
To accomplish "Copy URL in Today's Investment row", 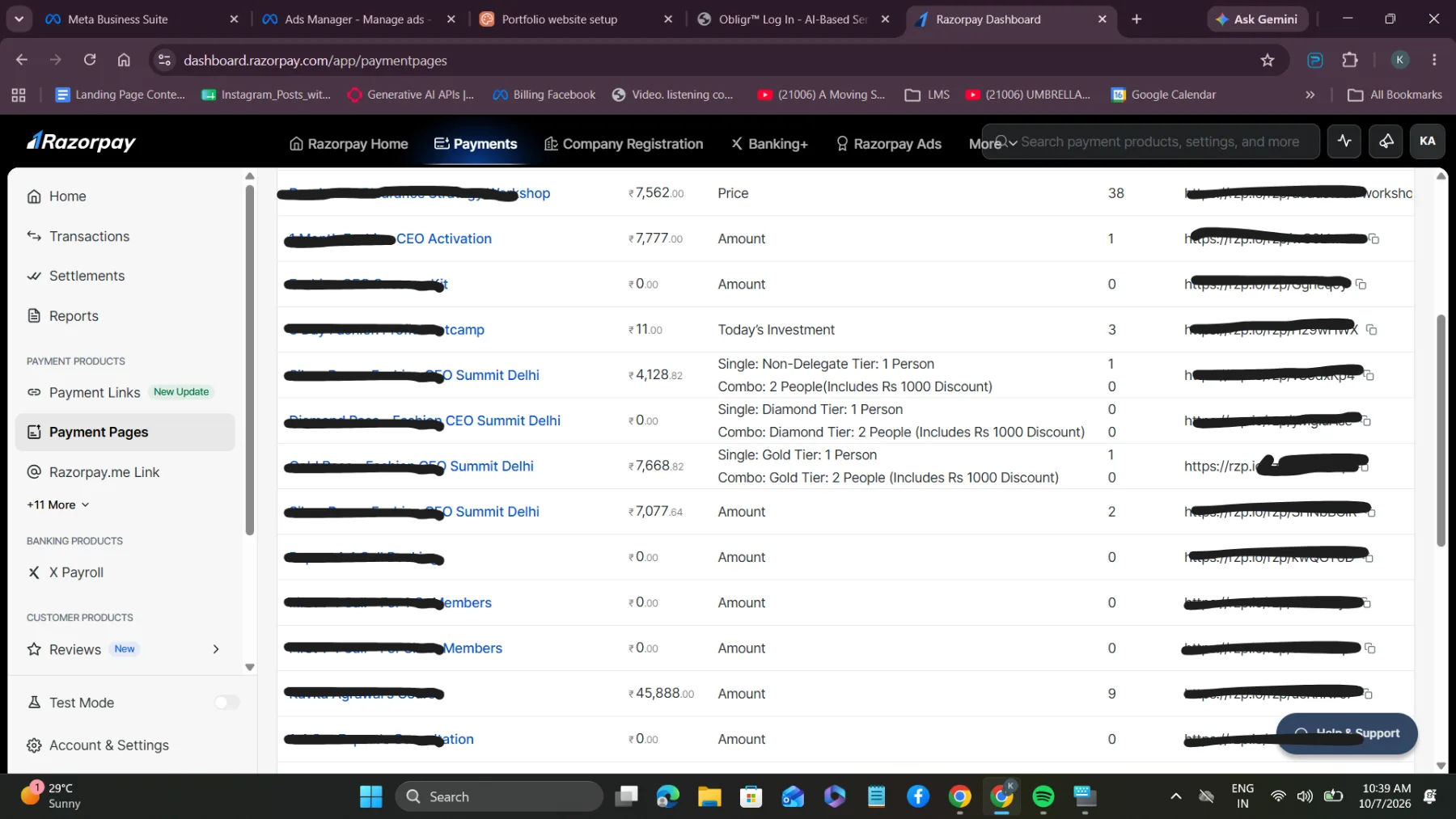I will tap(1371, 330).
